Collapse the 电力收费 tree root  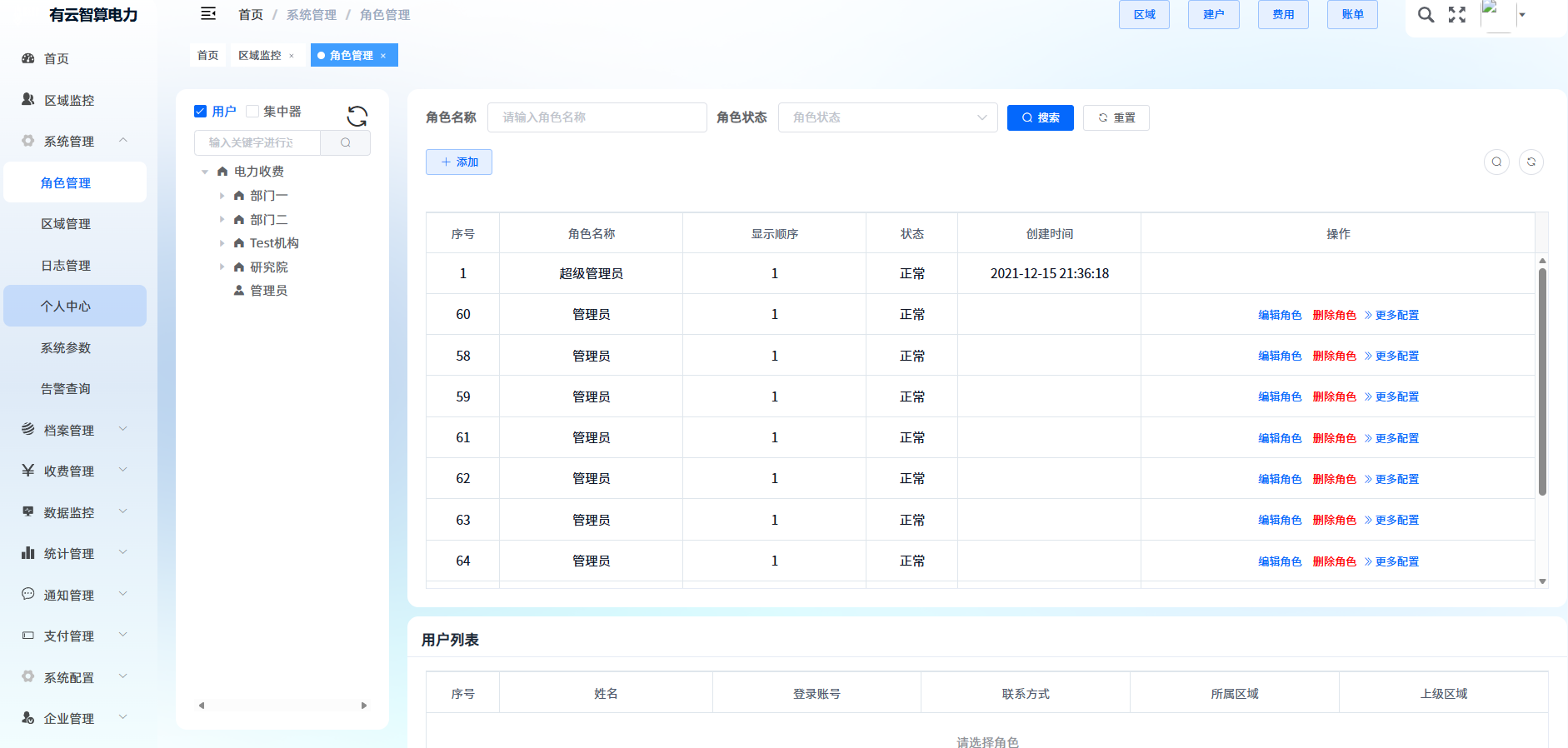pos(205,172)
